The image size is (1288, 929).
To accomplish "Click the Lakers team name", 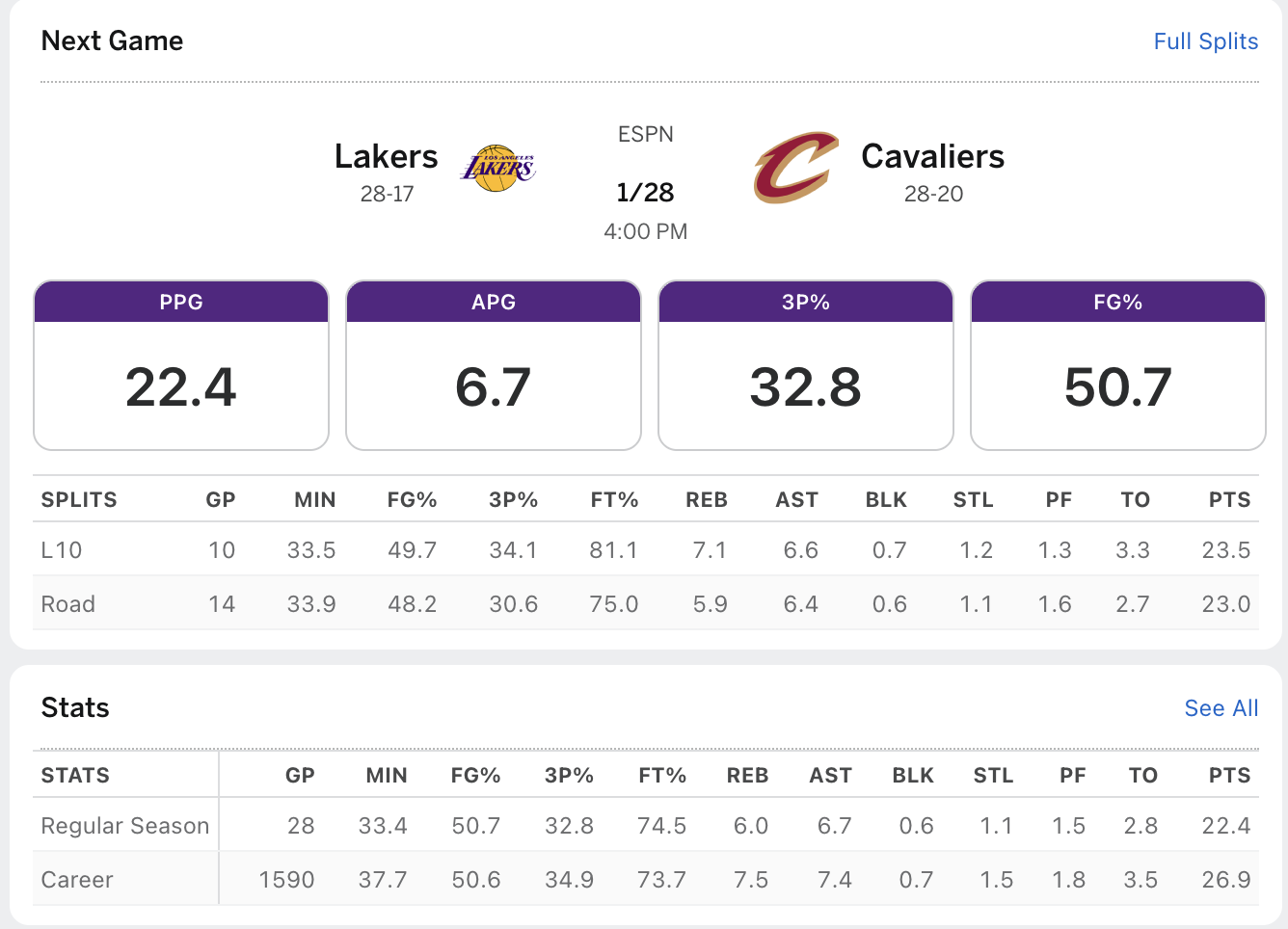I will point(386,156).
